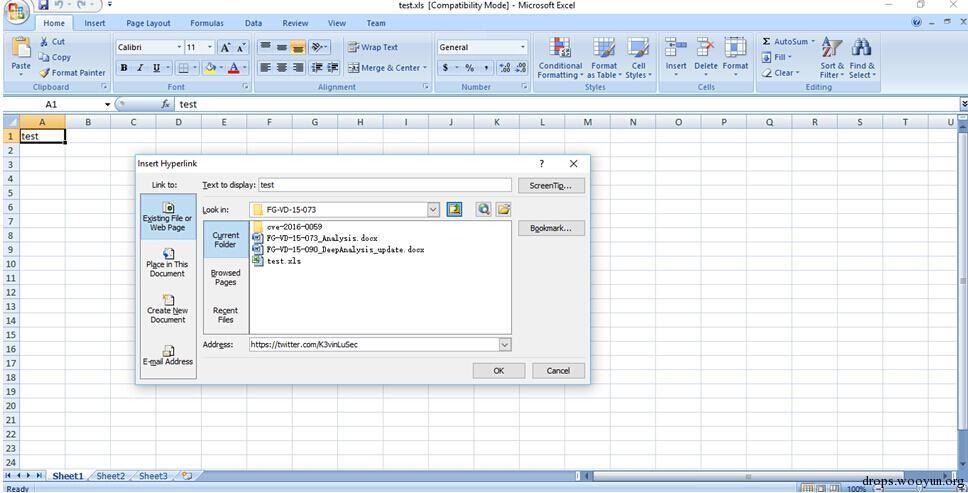Image resolution: width=968 pixels, height=493 pixels.
Task: Click the Up One Folder icon
Action: point(455,210)
